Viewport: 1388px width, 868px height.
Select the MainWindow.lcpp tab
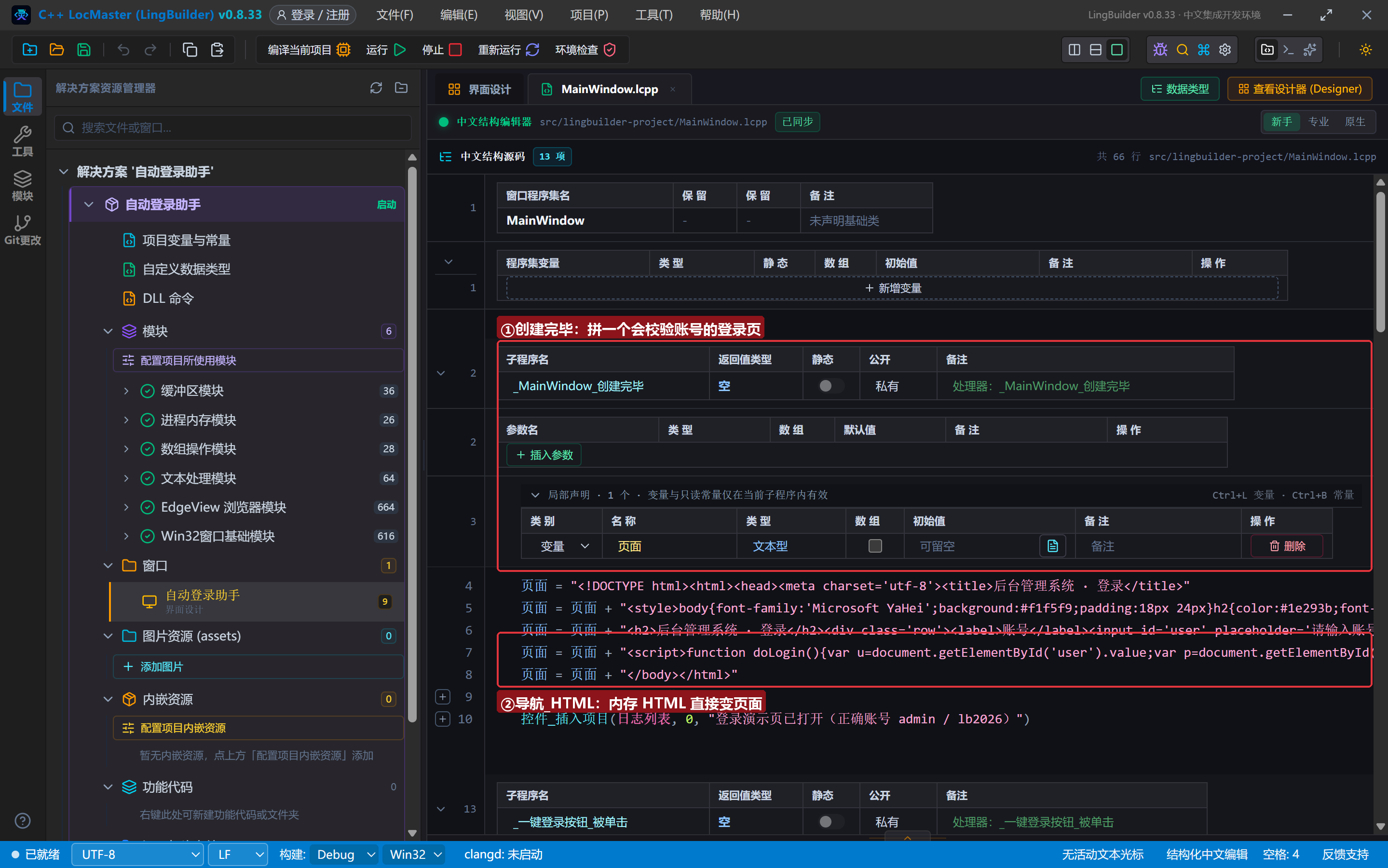609,89
